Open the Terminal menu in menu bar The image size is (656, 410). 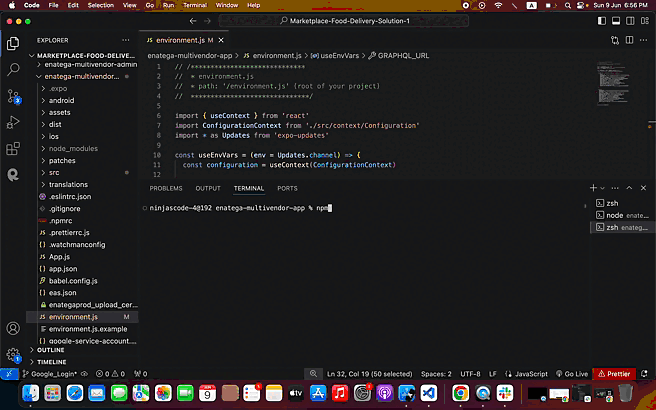(x=194, y=5)
